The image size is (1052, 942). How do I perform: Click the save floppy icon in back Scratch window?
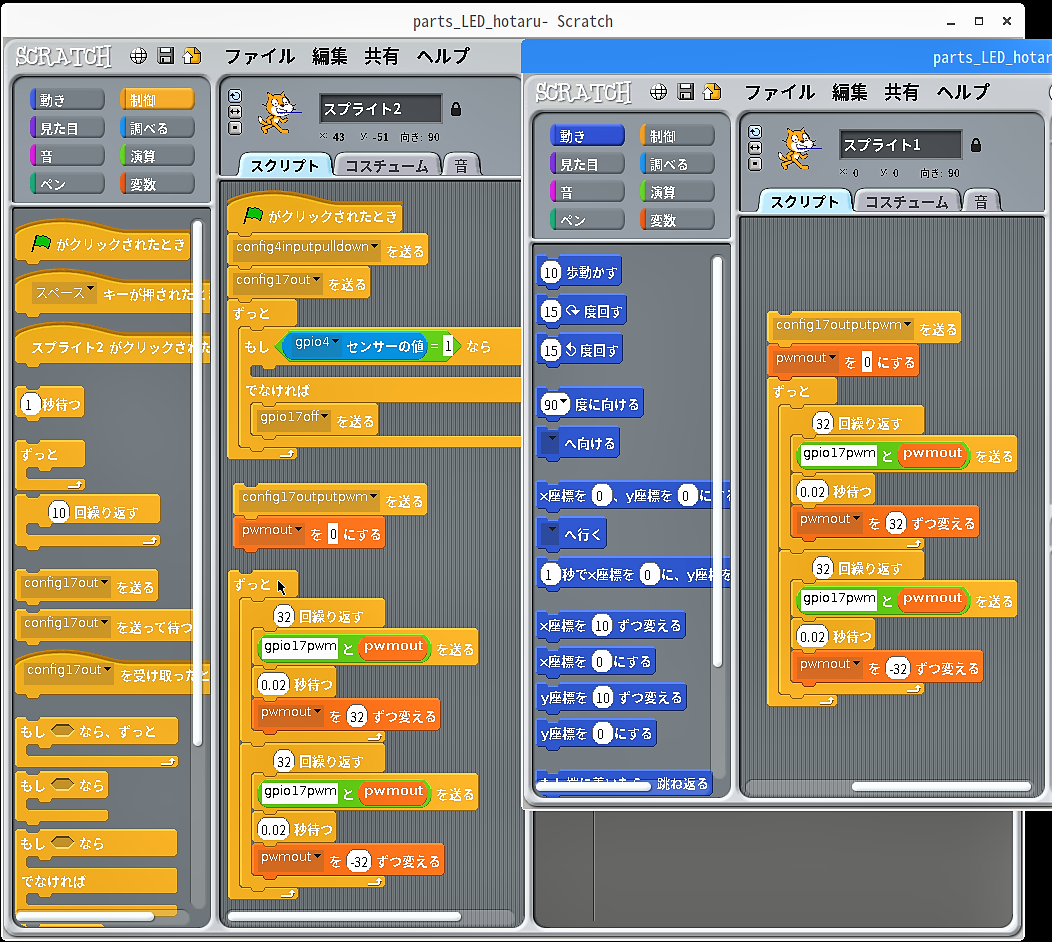pyautogui.click(x=165, y=56)
